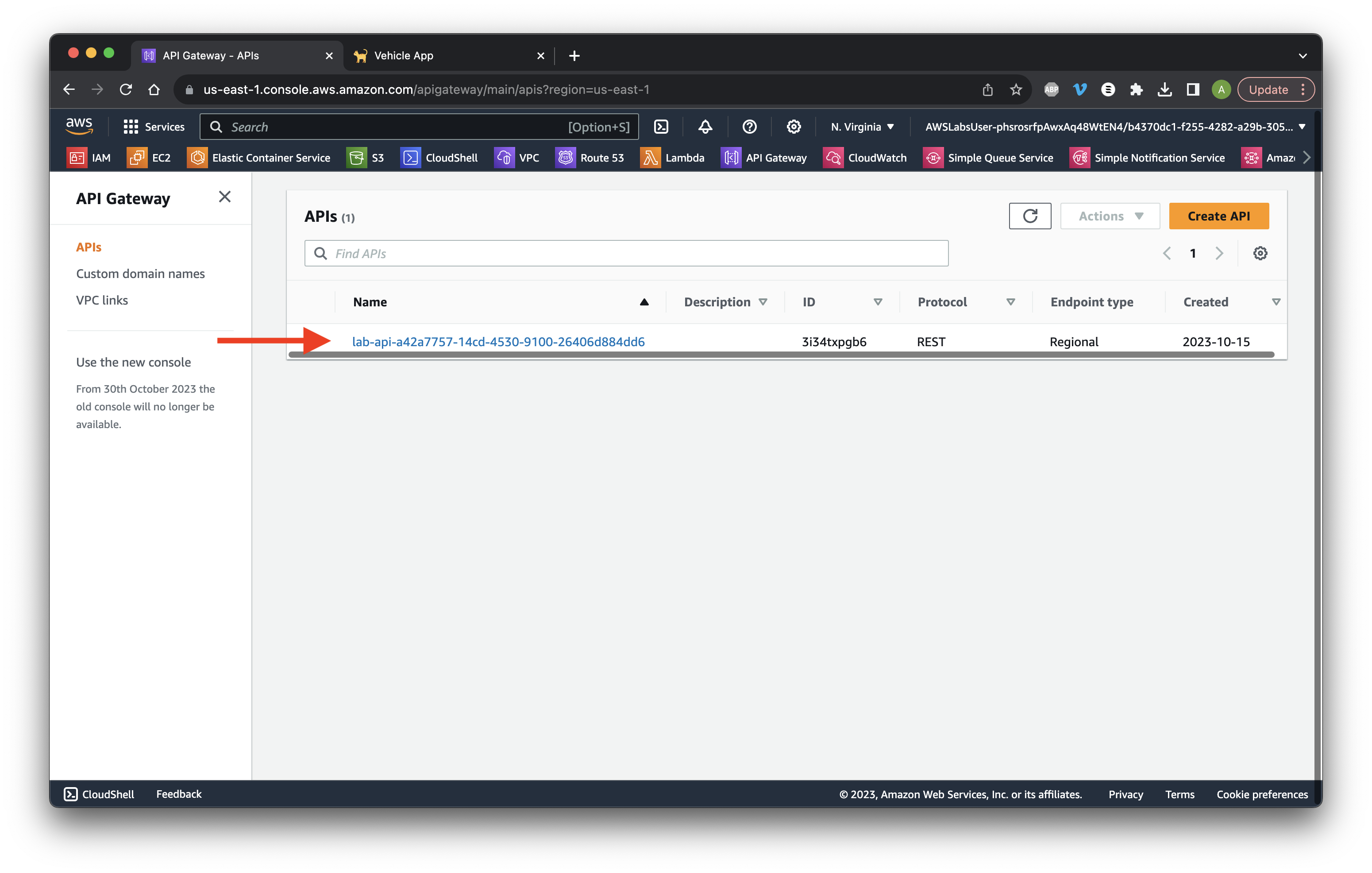
Task: Open Simple Queue Service shortcut
Action: pyautogui.click(x=989, y=158)
